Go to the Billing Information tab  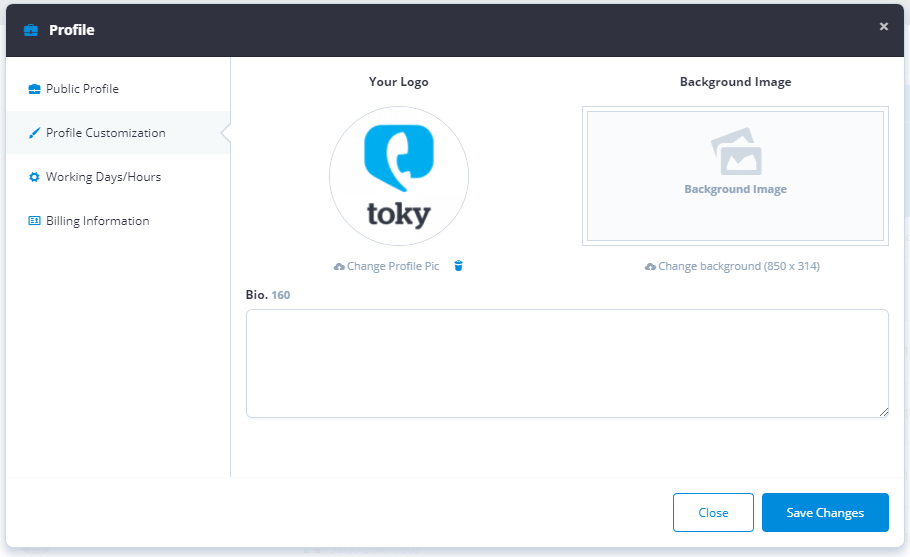point(97,221)
